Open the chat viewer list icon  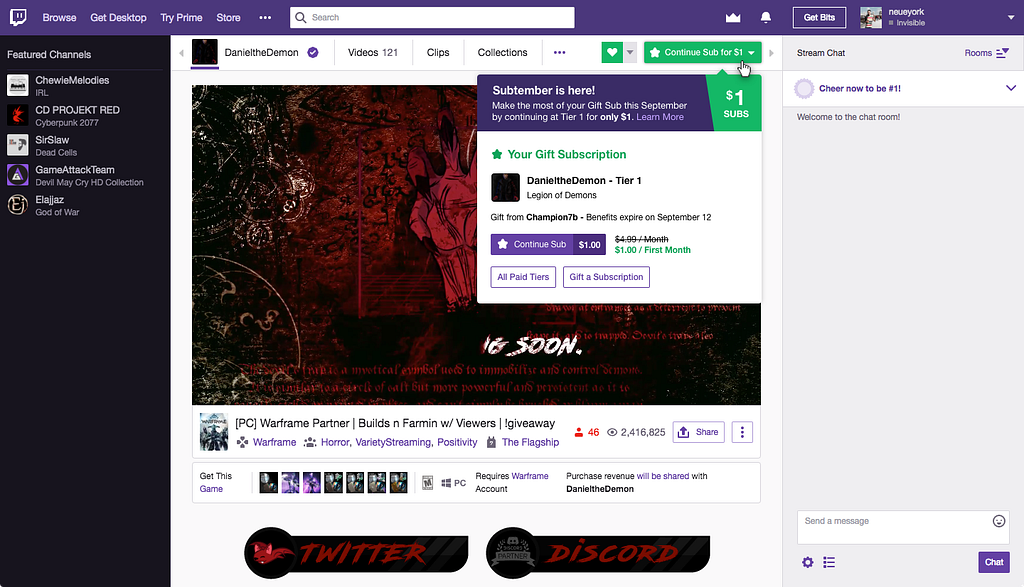click(x=829, y=562)
